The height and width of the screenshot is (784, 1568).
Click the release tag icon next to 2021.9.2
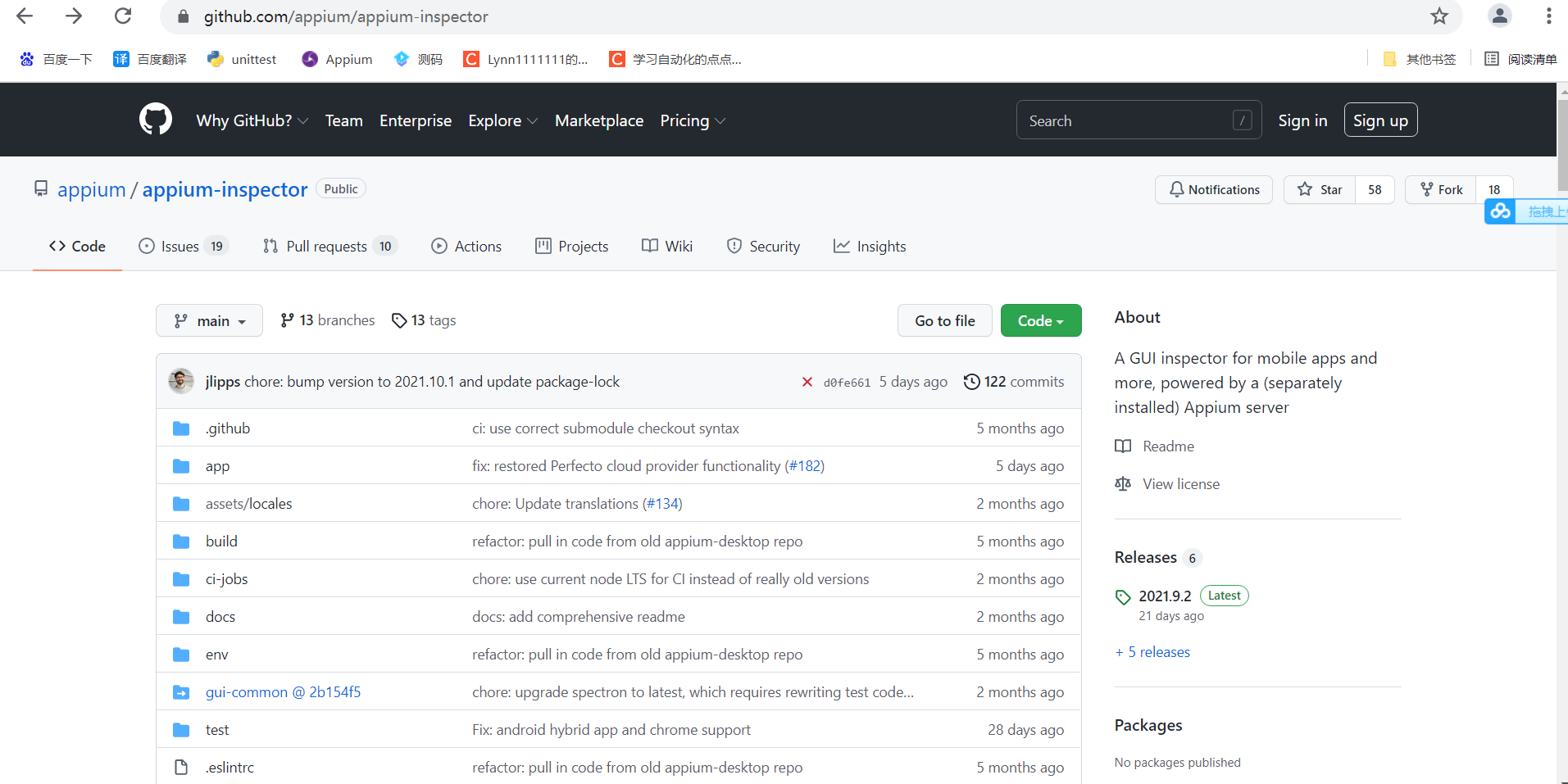click(1122, 596)
